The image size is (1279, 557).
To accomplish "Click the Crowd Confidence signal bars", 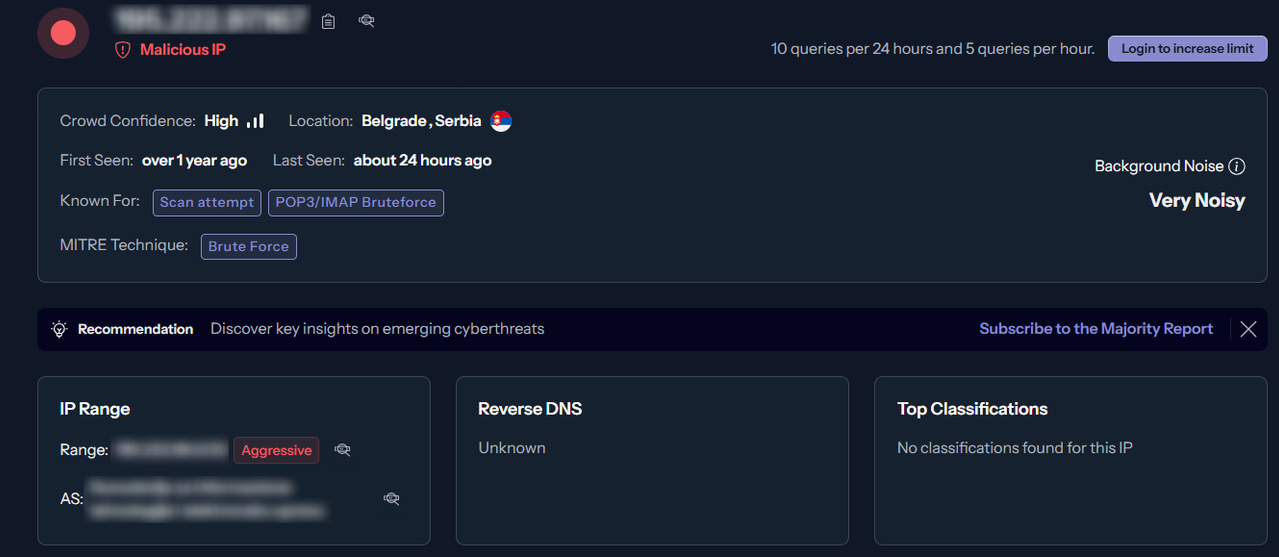I will 256,121.
